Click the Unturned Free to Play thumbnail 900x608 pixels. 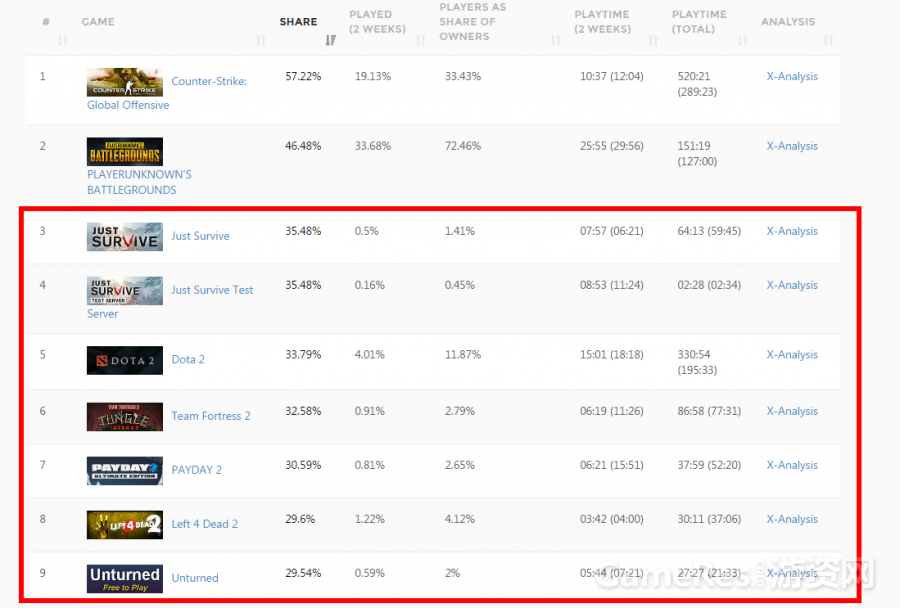[124, 579]
